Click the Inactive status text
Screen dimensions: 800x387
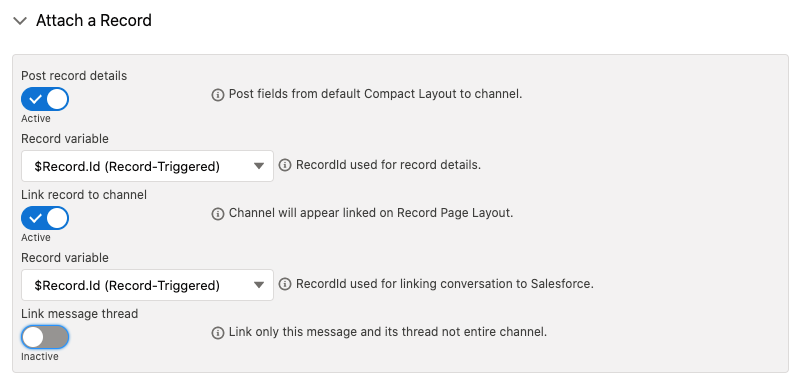[x=40, y=356]
